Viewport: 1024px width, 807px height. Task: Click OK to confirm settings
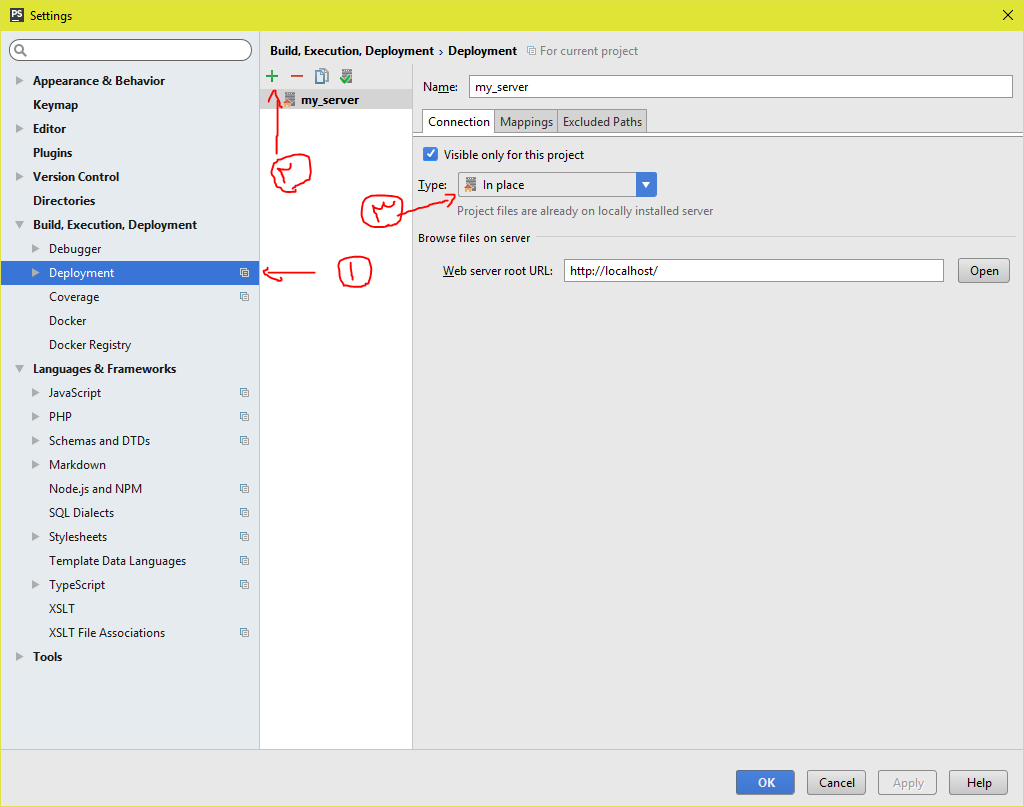[765, 782]
